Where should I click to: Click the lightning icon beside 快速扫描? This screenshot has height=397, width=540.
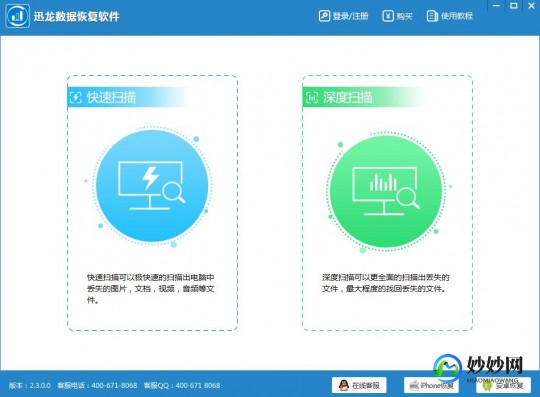click(x=75, y=97)
